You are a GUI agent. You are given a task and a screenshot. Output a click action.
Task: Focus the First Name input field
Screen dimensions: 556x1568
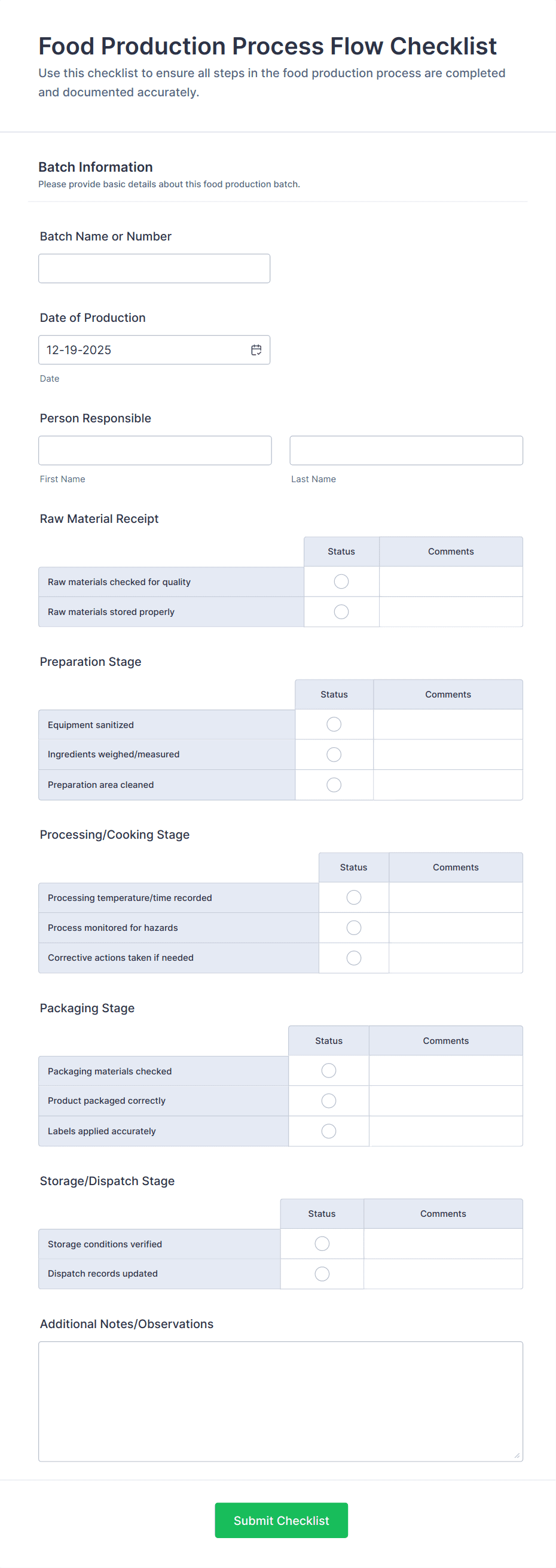pyautogui.click(x=154, y=450)
